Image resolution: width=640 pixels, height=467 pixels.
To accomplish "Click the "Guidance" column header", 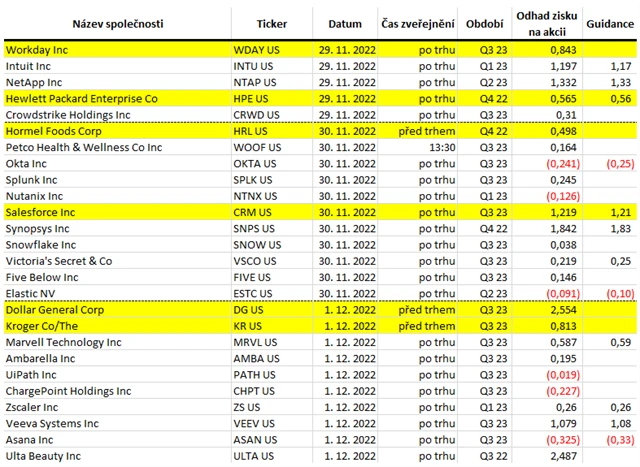I will pos(610,24).
